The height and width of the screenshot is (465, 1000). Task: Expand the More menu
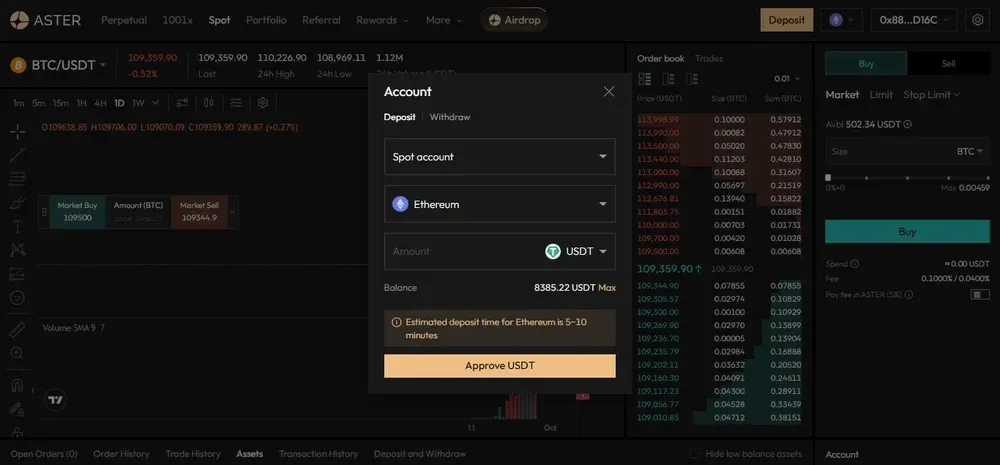(x=444, y=20)
